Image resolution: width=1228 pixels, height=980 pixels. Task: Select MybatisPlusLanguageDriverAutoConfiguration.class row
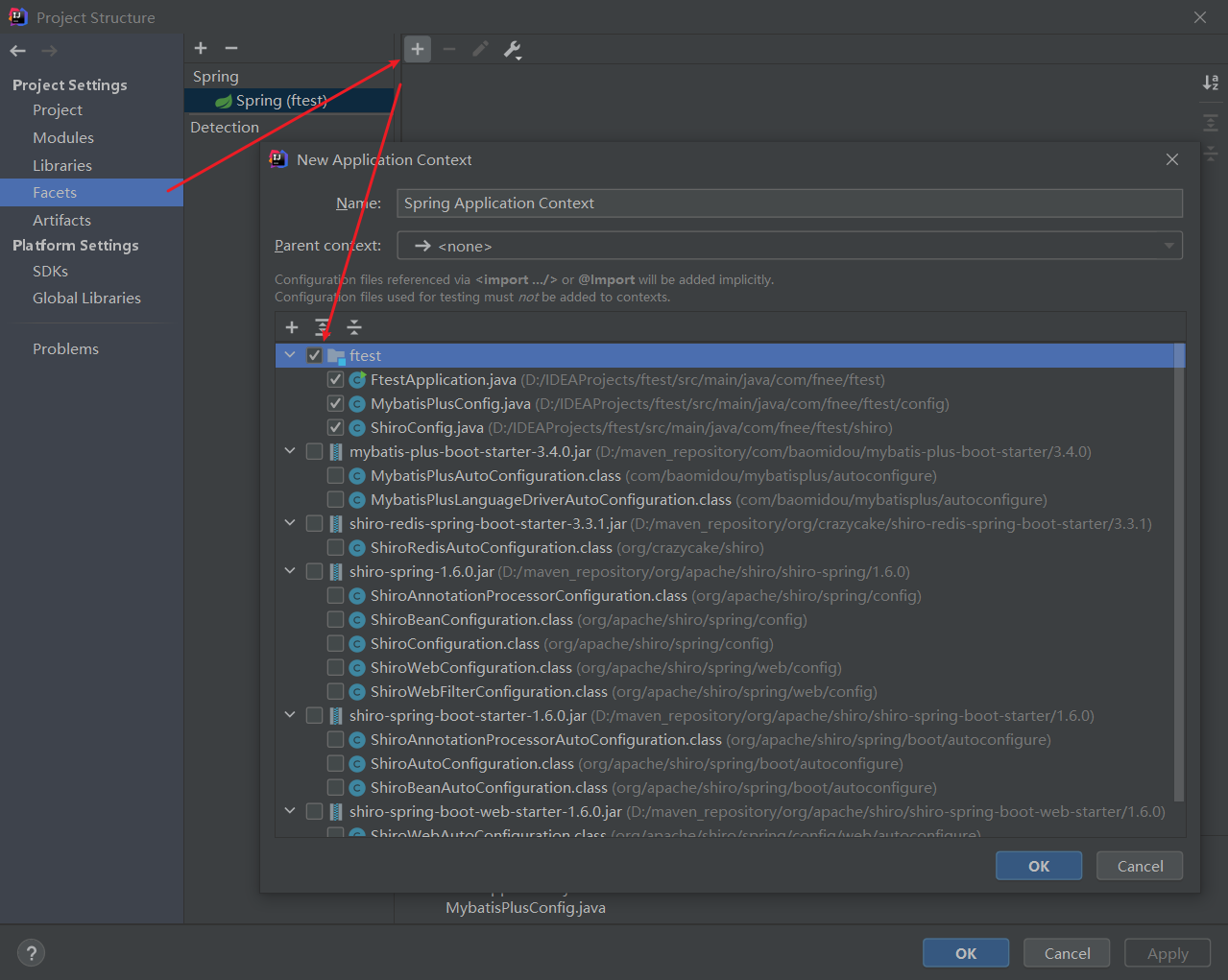(x=724, y=500)
